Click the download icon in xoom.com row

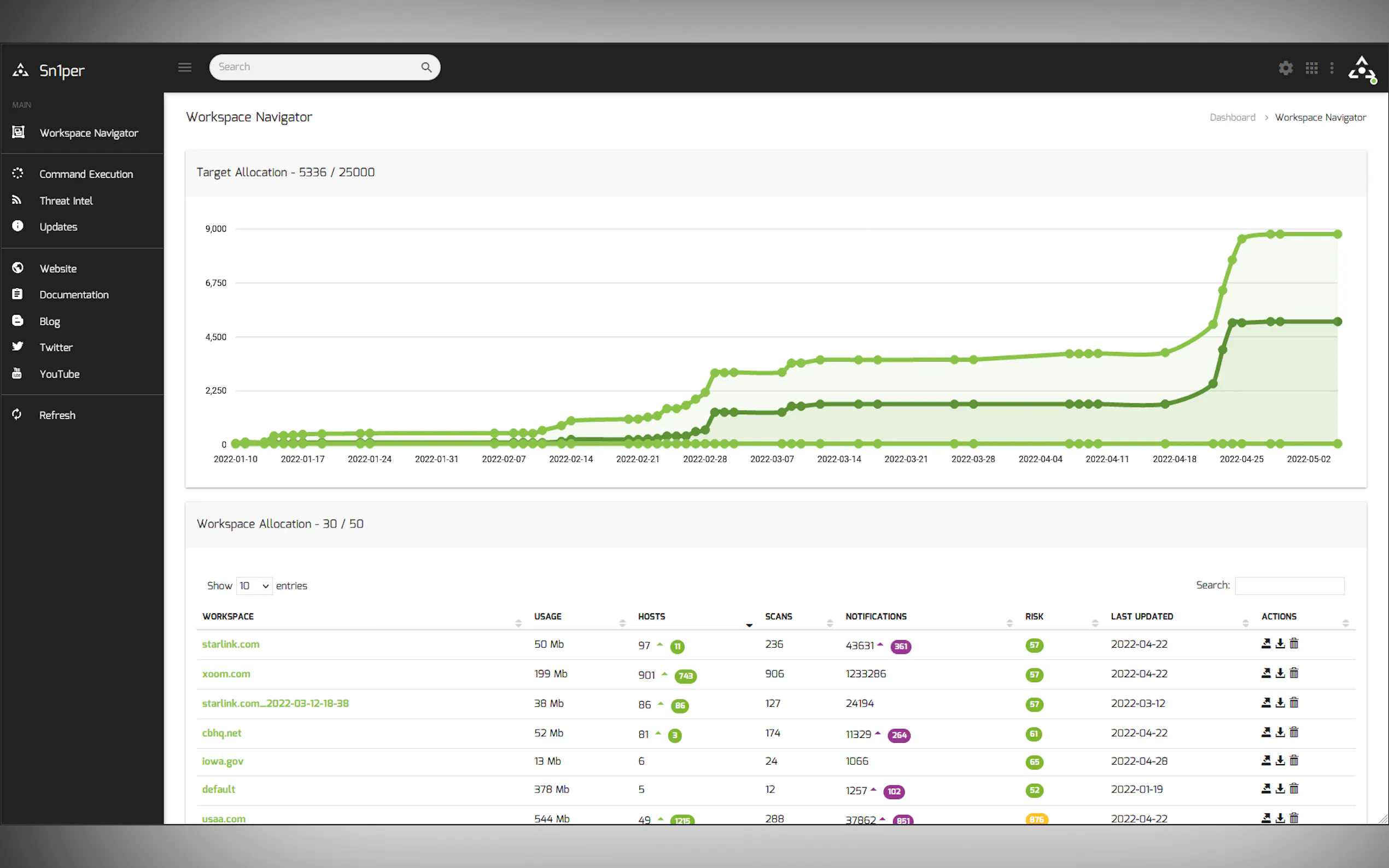point(1280,673)
